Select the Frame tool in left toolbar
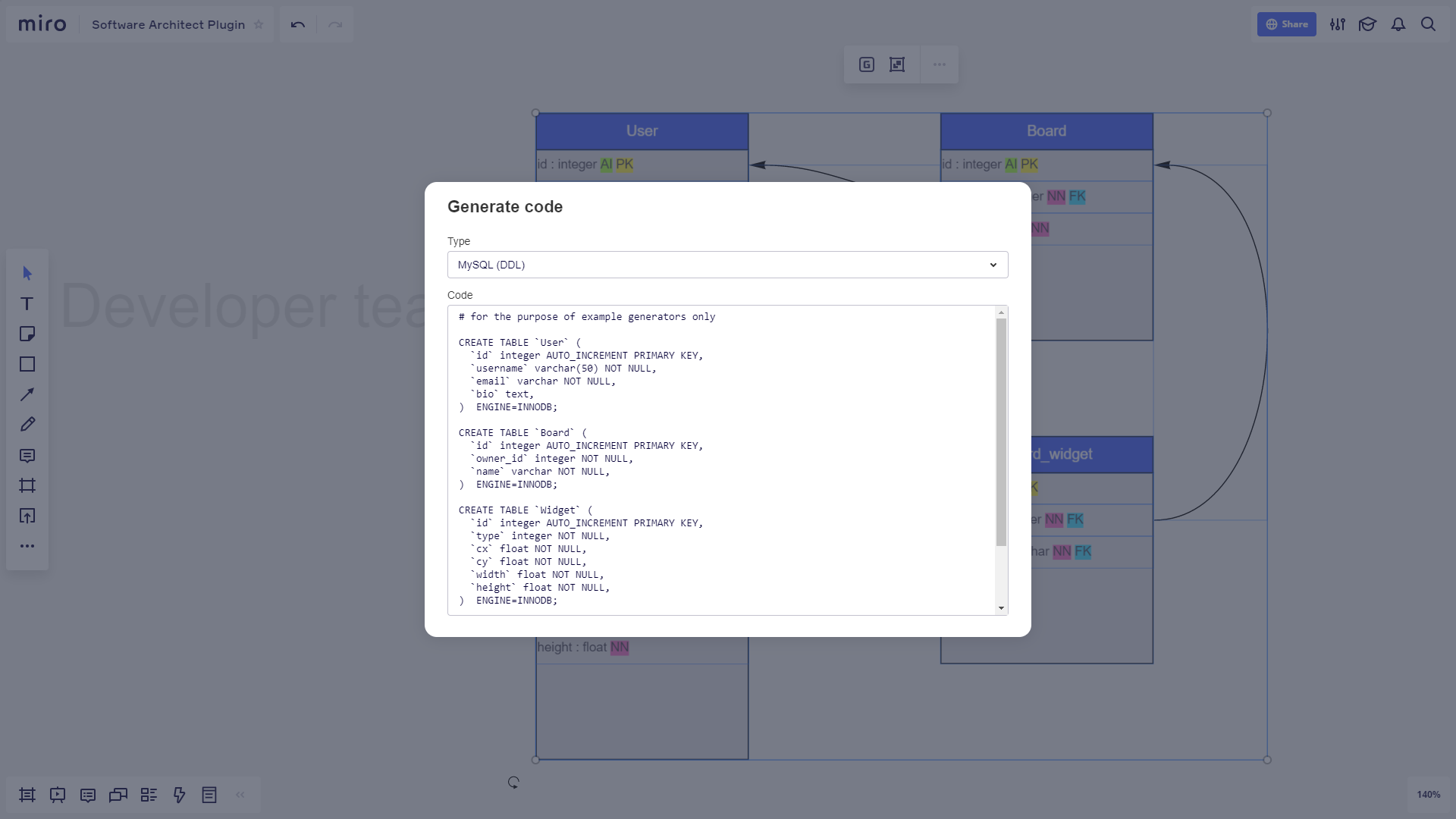 tap(27, 485)
